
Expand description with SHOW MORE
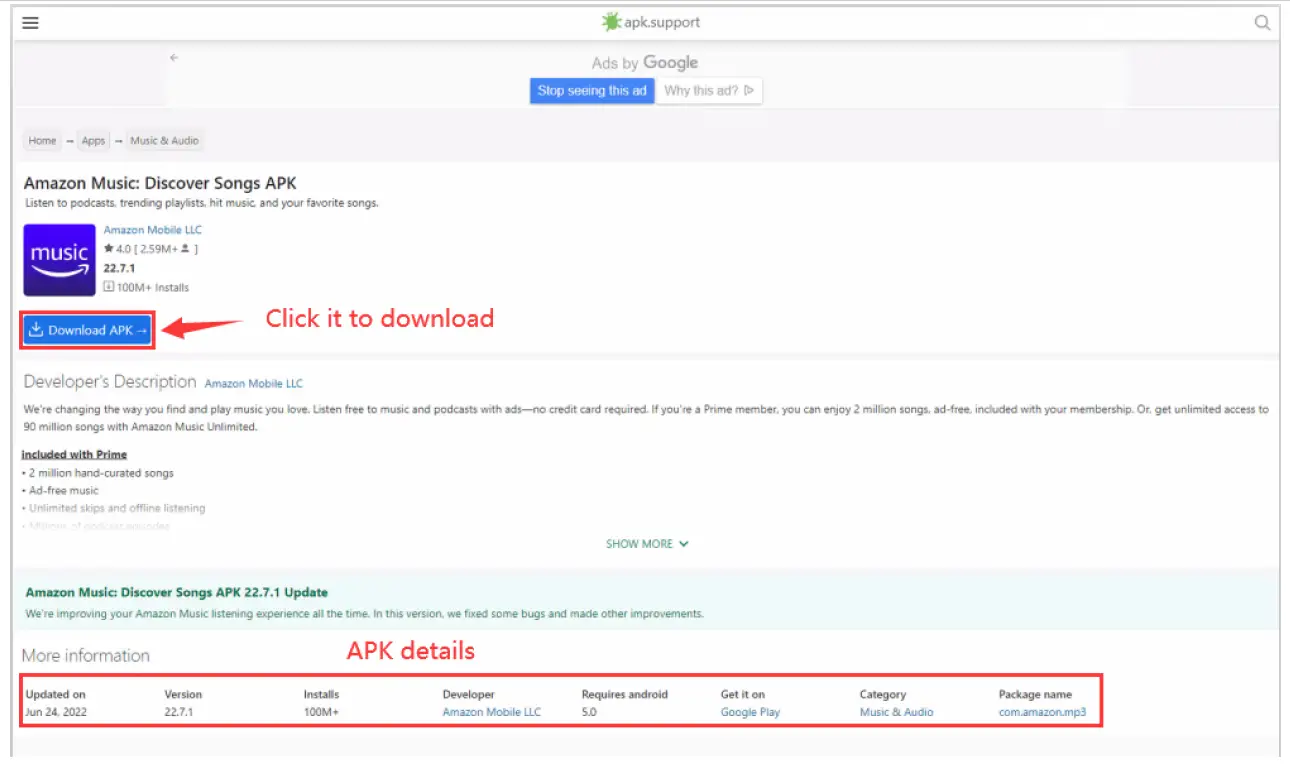(647, 544)
